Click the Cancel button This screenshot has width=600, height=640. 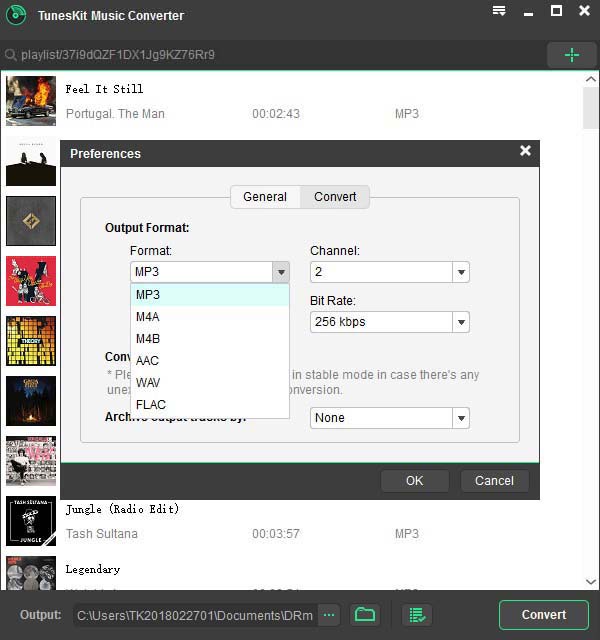tap(494, 481)
